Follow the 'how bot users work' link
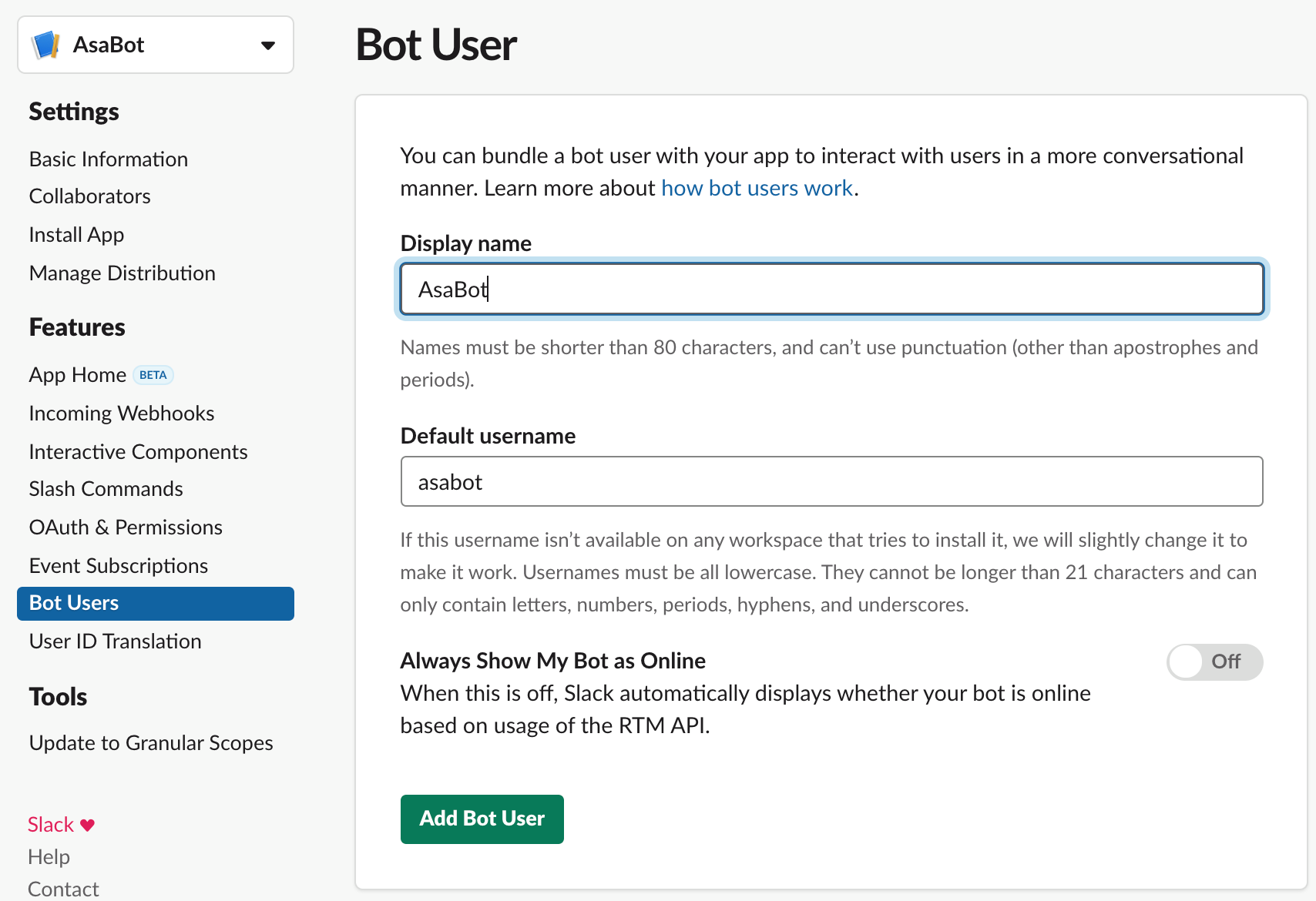This screenshot has width=1316, height=901. pyautogui.click(x=757, y=188)
